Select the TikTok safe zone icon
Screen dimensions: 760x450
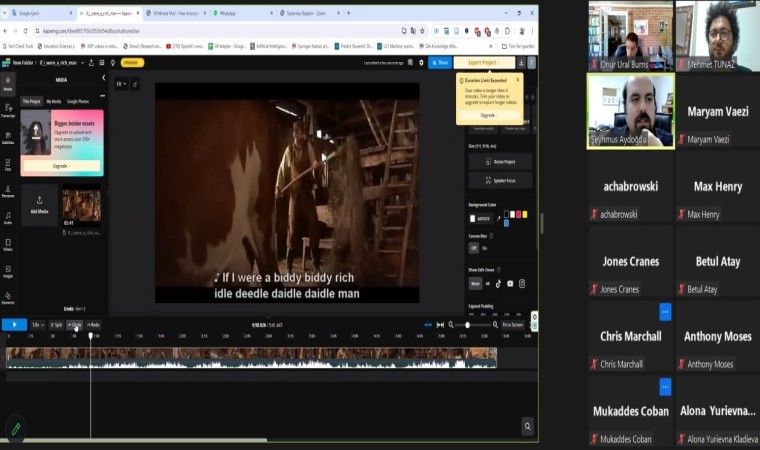tap(498, 284)
